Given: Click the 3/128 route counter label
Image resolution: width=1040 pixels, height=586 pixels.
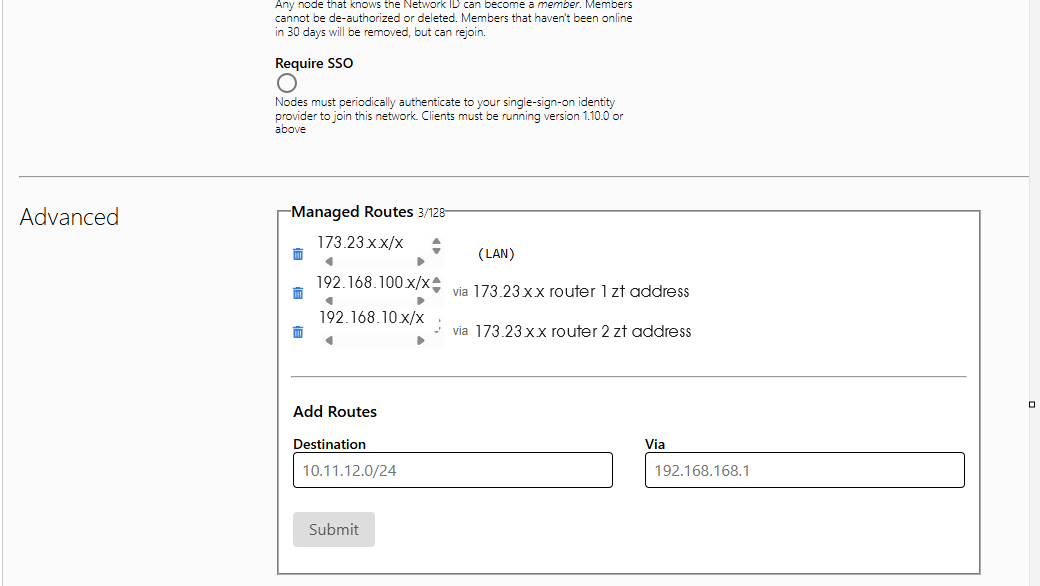Looking at the screenshot, I should click(x=428, y=213).
